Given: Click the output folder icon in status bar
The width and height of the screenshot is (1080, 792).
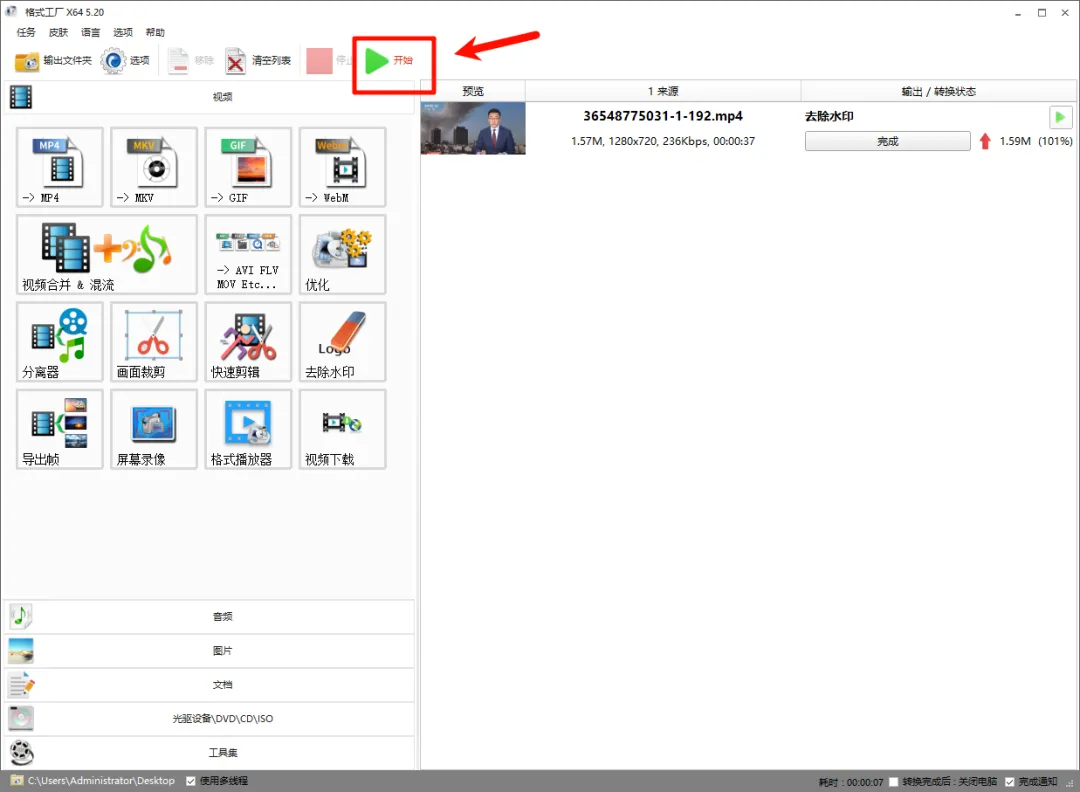Looking at the screenshot, I should pyautogui.click(x=17, y=780).
